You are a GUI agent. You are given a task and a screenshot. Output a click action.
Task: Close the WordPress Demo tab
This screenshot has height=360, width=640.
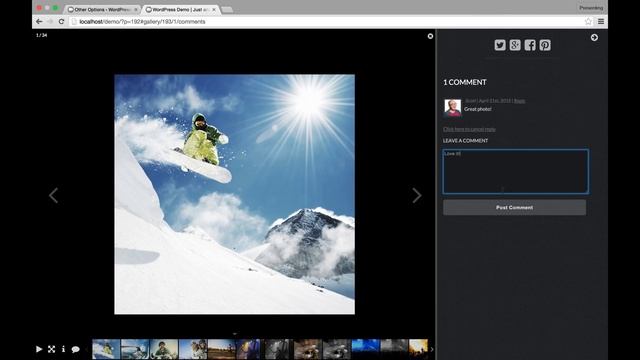click(x=214, y=9)
